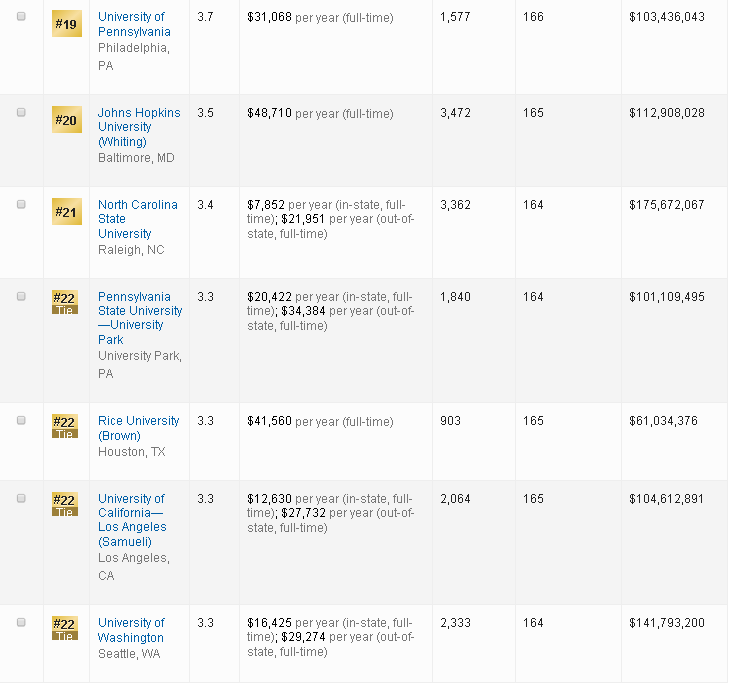Select the Johns Hopkins University checkbox
The image size is (729, 684).
point(21,113)
